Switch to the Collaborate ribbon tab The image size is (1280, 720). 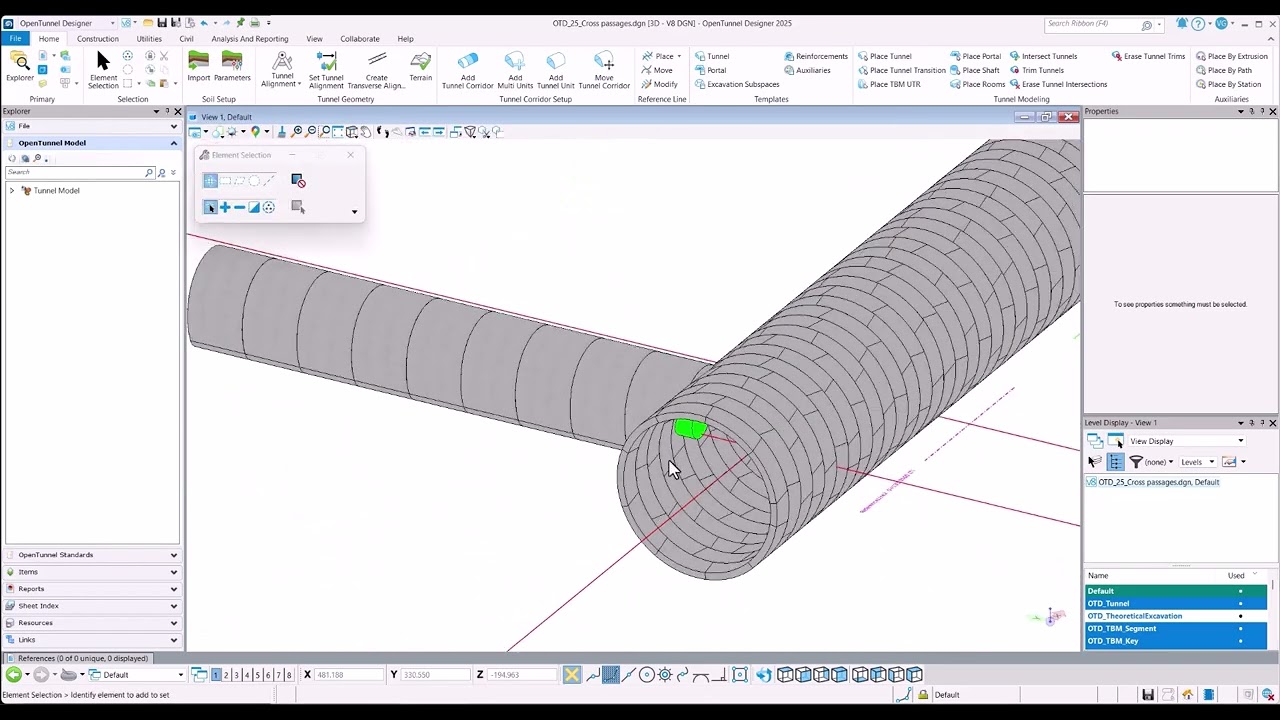pos(360,39)
